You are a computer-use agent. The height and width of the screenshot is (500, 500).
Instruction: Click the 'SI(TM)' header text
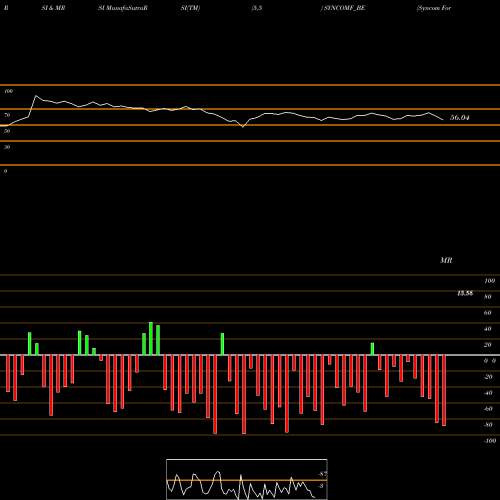pos(190,8)
